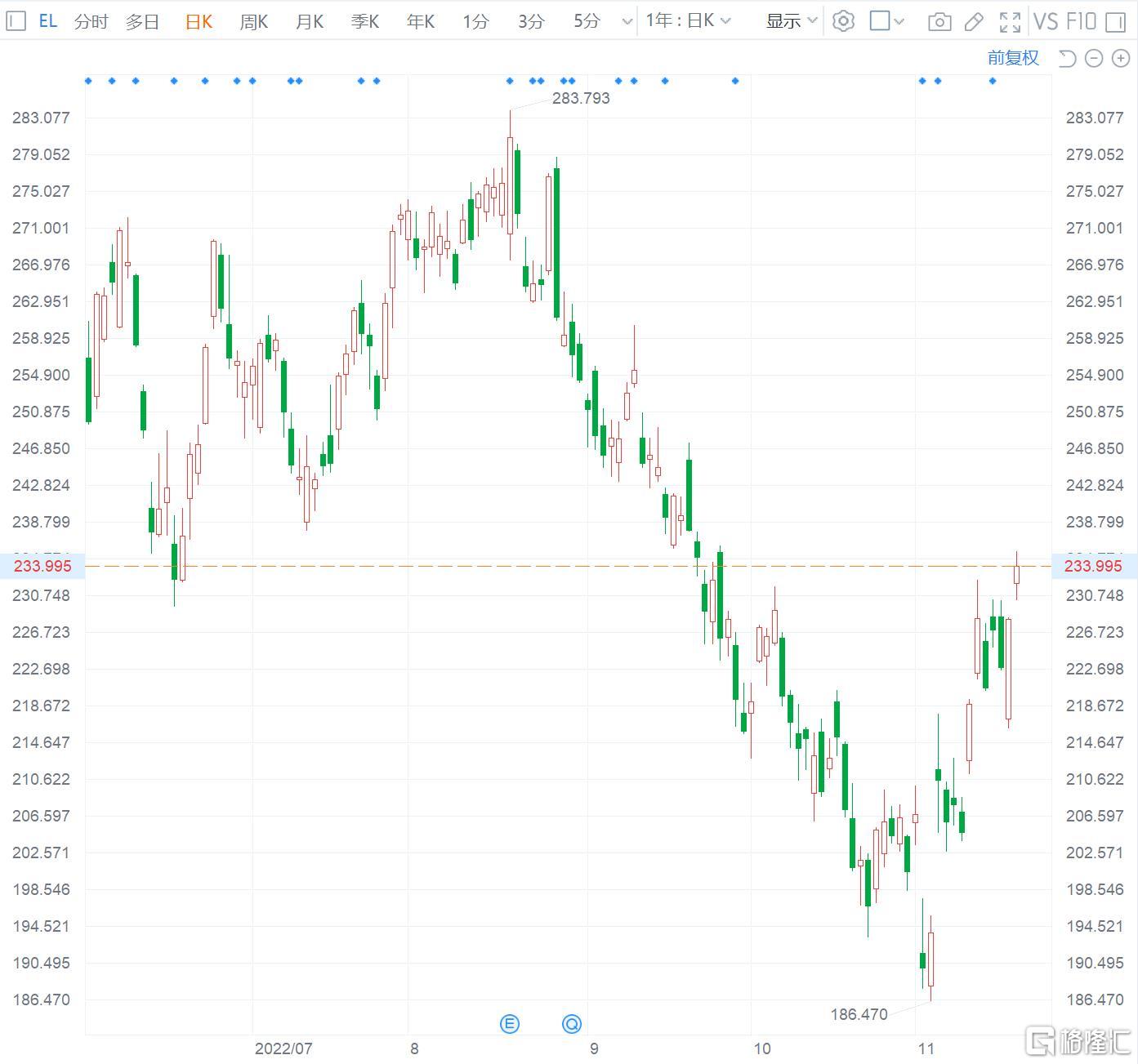This screenshot has height=1064, width=1138.
Task: Zoom out chart with minus icon
Action: 1094,58
